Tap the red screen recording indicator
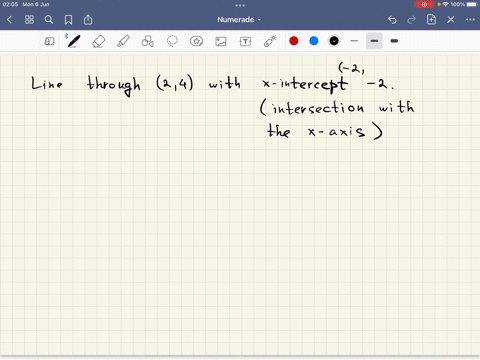Image resolution: width=480 pixels, height=360 pixels. 424,4
